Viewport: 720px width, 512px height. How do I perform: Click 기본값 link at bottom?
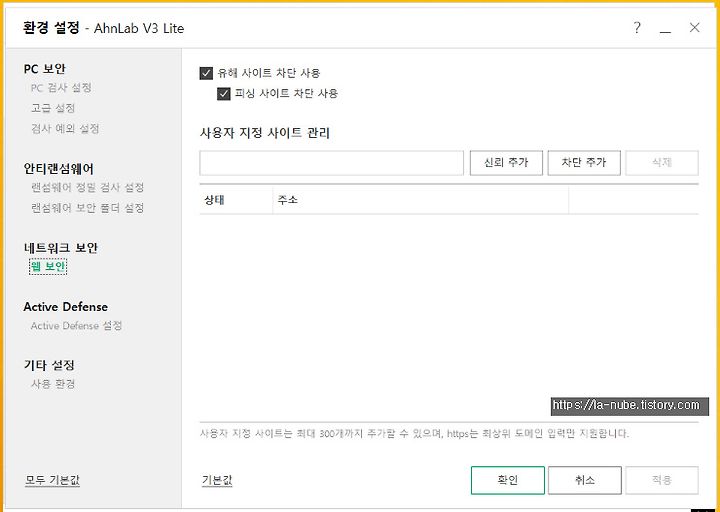point(217,480)
